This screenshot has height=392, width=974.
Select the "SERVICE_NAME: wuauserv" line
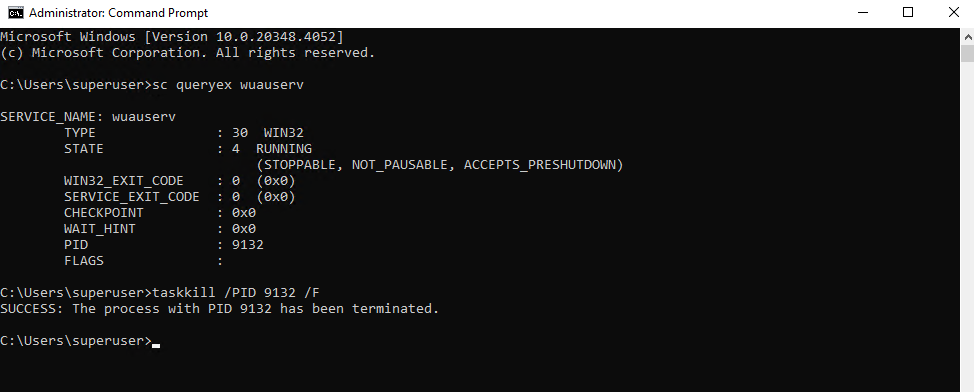pos(88,117)
